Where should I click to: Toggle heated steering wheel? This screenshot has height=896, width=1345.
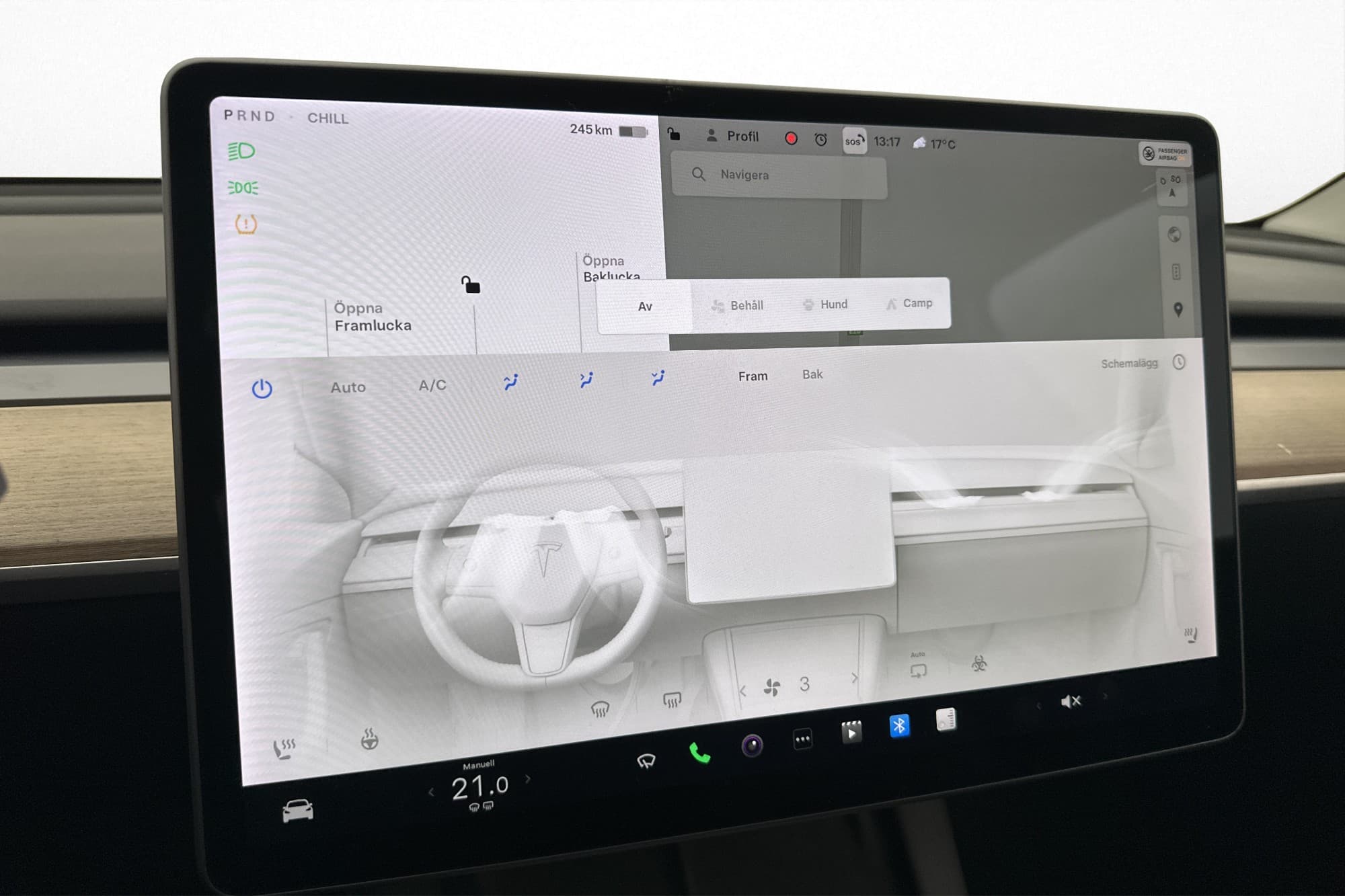coord(369,739)
